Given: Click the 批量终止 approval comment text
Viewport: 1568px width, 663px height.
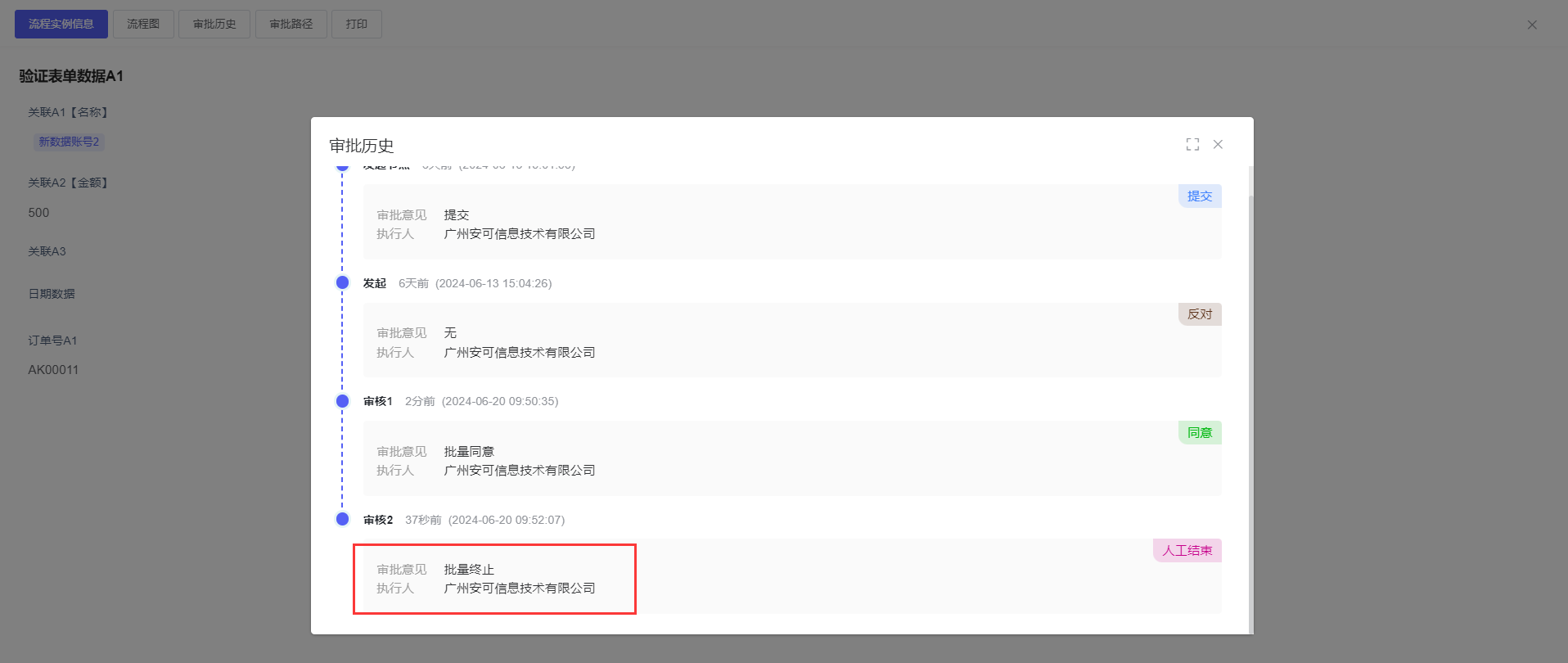Looking at the screenshot, I should tap(469, 570).
